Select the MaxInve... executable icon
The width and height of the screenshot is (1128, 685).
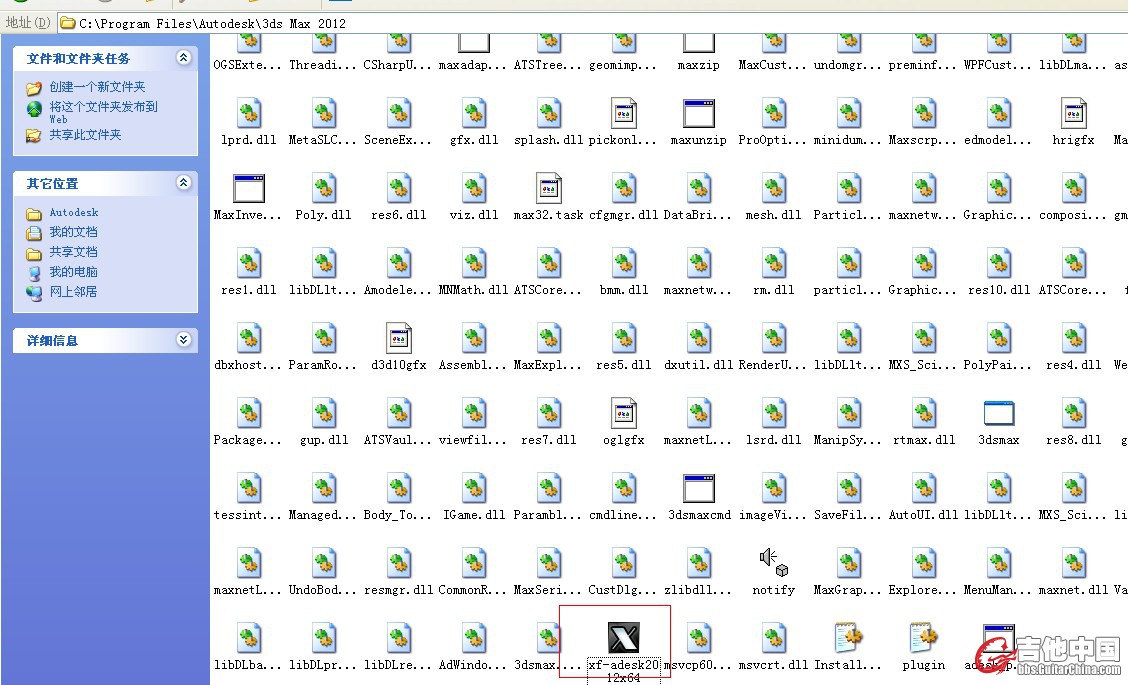(249, 189)
